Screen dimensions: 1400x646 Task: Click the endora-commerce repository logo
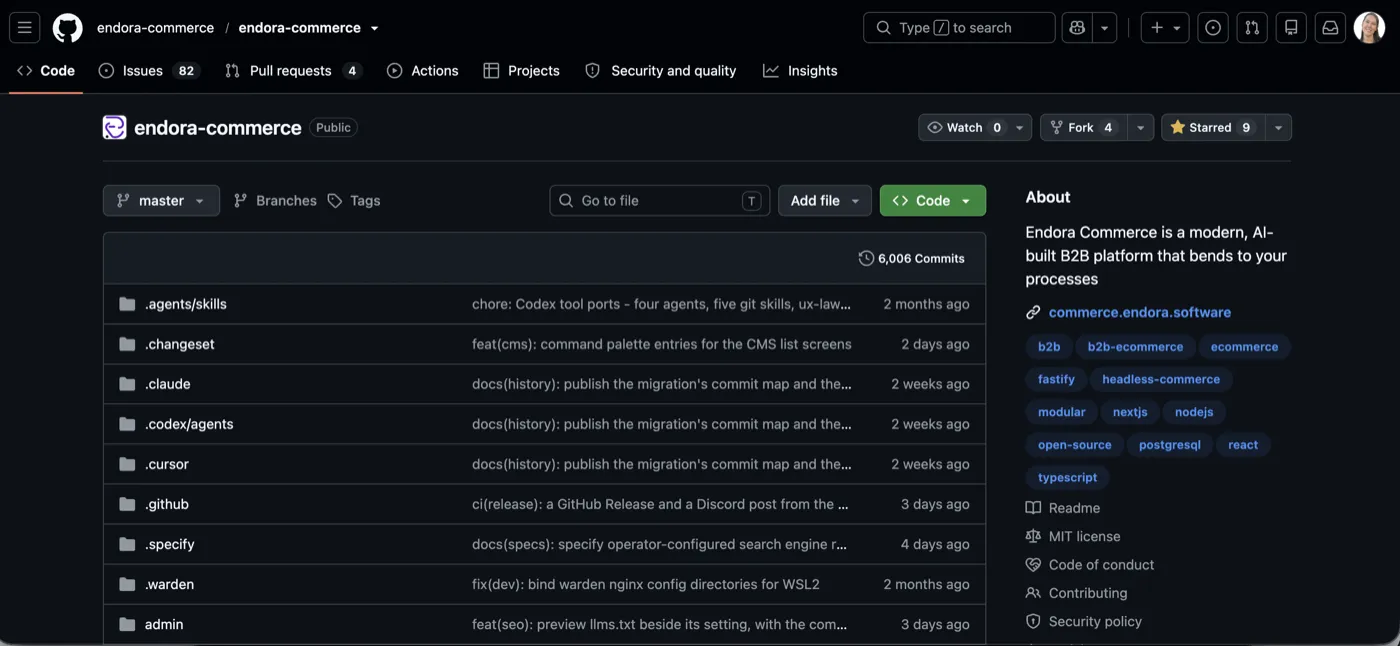[115, 127]
